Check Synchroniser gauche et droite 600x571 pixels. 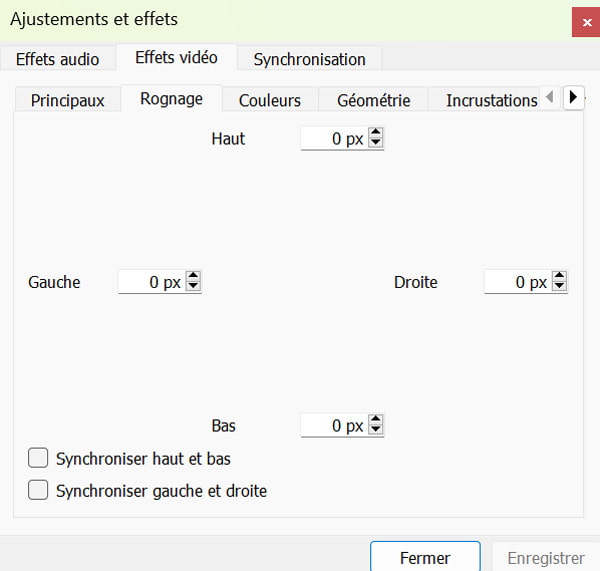point(39,491)
